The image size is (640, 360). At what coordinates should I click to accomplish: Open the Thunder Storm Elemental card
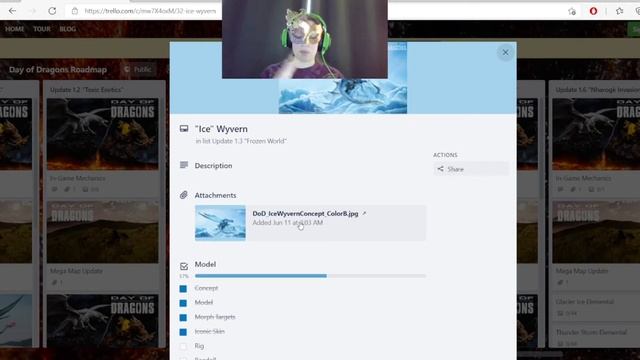(x=596, y=337)
